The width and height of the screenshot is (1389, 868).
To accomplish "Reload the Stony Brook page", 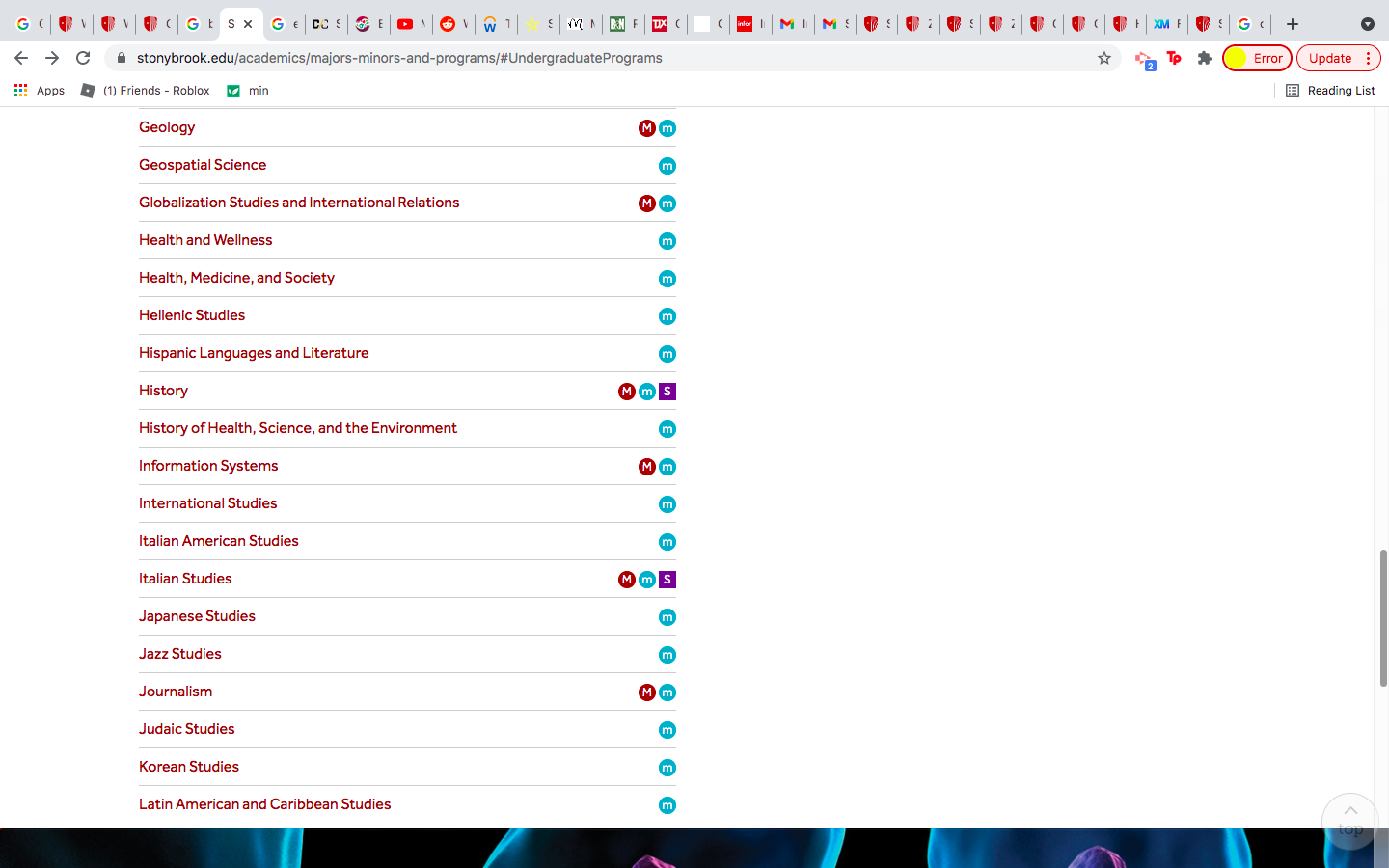I will [x=83, y=58].
